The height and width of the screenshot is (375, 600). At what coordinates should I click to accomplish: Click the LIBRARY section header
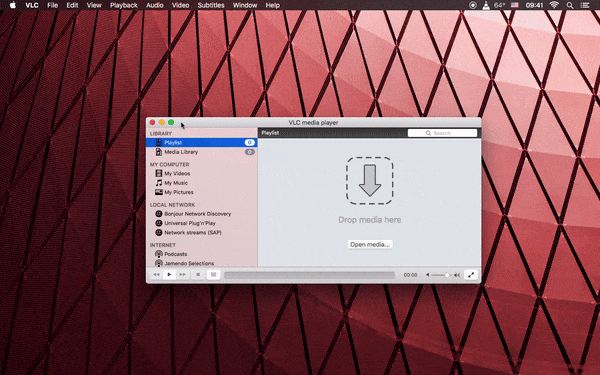[161, 134]
